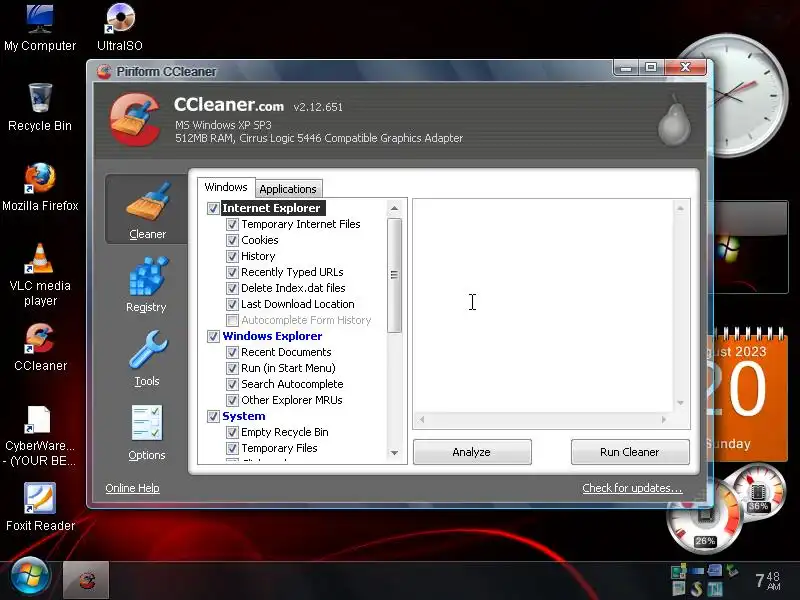Click the version text v2.12.651
Screen dimensions: 800x600
pyautogui.click(x=318, y=107)
